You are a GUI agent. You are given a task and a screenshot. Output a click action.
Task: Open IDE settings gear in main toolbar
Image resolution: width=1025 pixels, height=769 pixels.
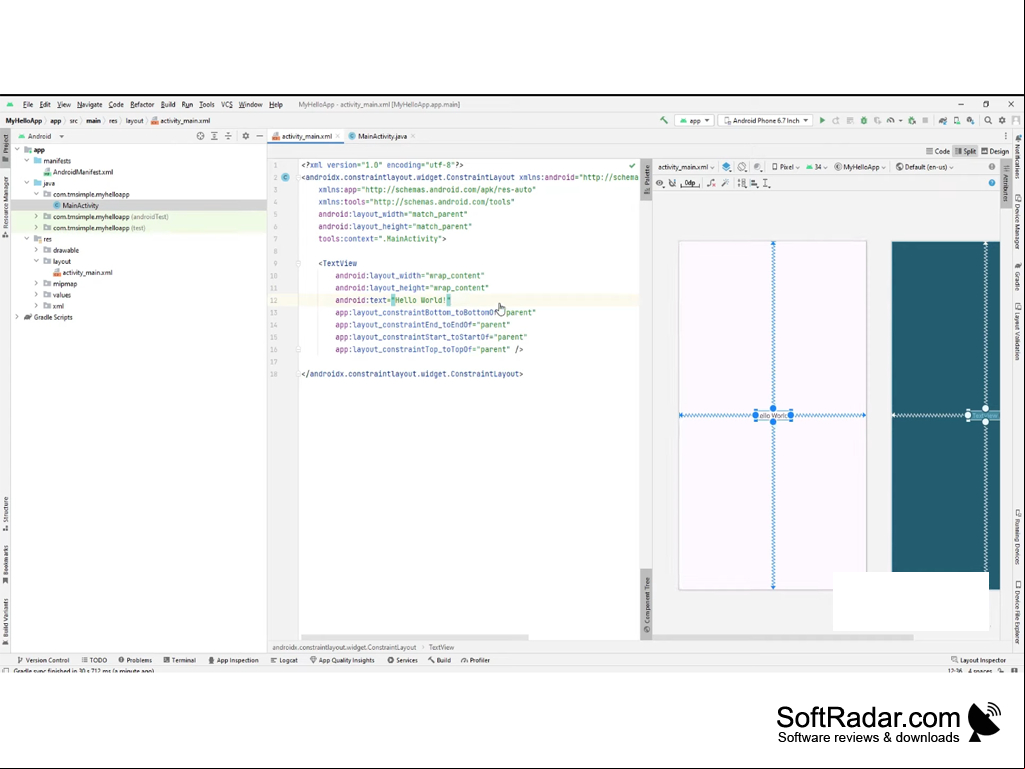click(x=1002, y=120)
